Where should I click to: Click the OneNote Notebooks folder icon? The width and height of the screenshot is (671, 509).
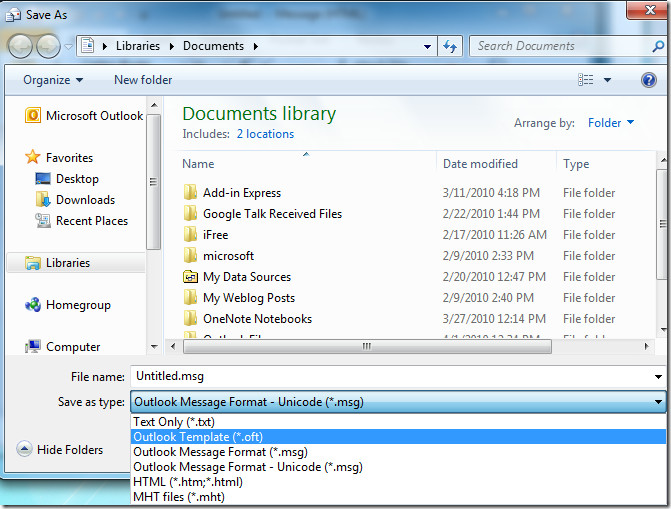click(x=190, y=318)
